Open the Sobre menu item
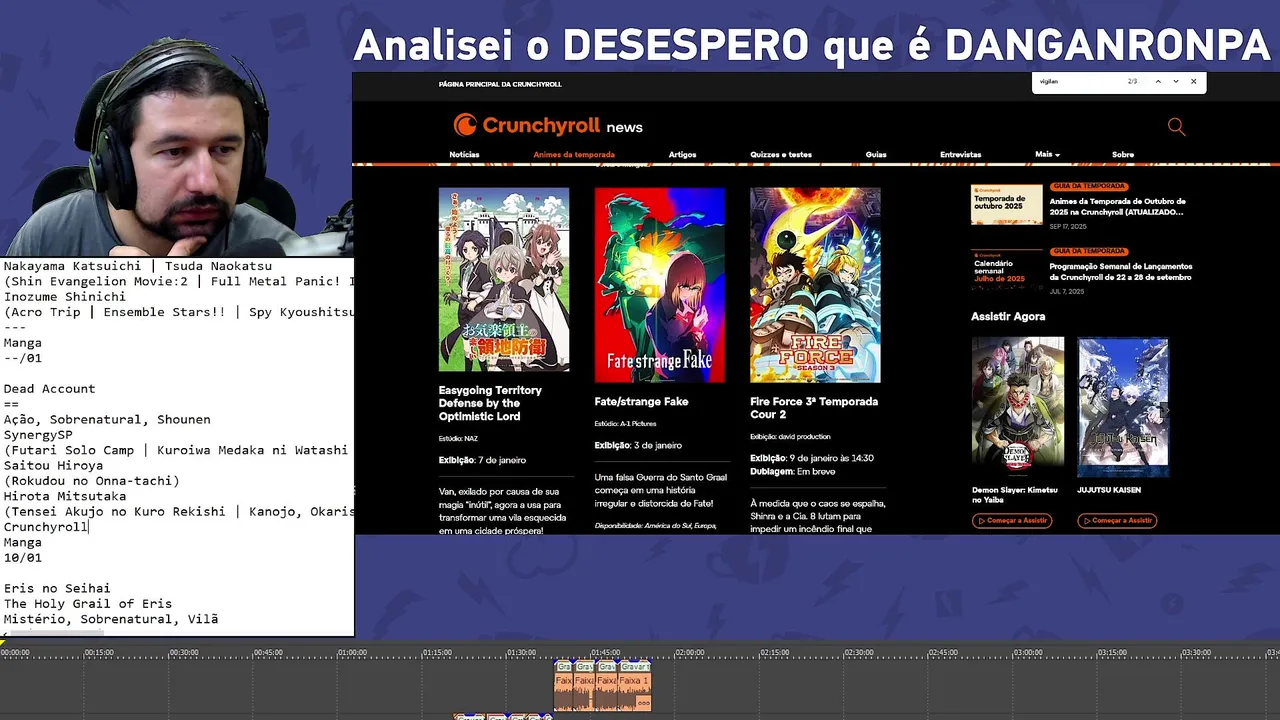Image resolution: width=1280 pixels, height=720 pixels. pyautogui.click(x=1123, y=155)
